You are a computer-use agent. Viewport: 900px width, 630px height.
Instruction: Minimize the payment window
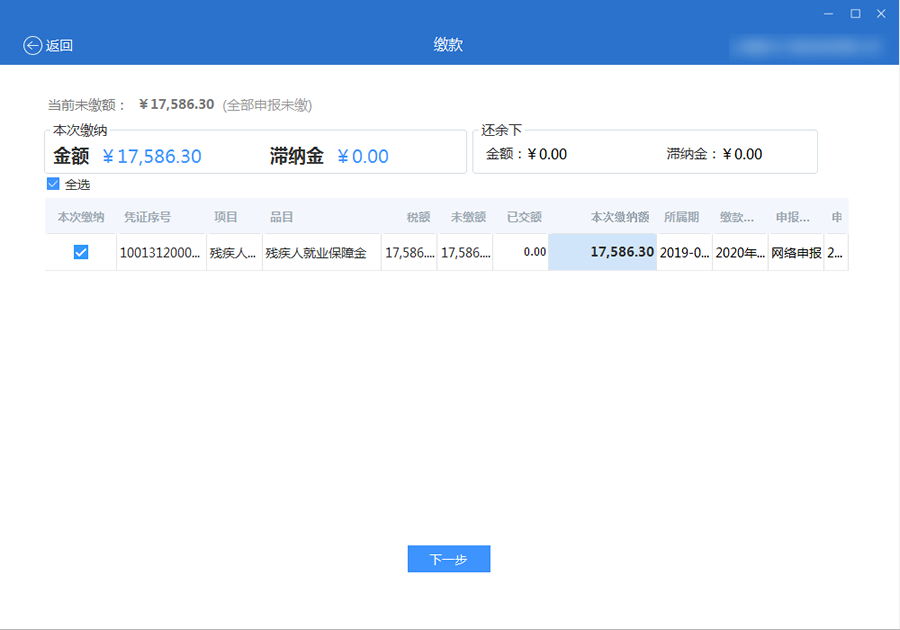(x=828, y=13)
